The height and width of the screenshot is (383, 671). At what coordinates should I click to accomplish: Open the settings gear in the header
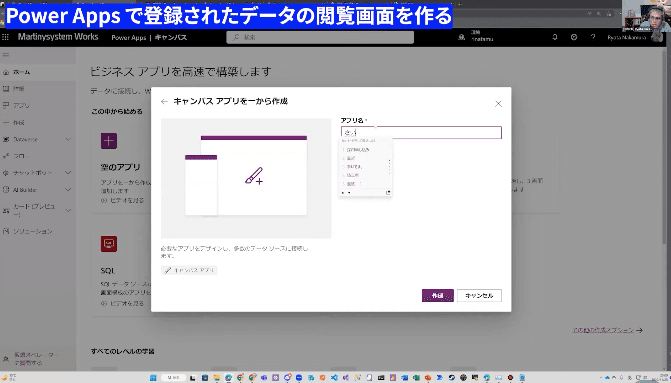point(574,37)
